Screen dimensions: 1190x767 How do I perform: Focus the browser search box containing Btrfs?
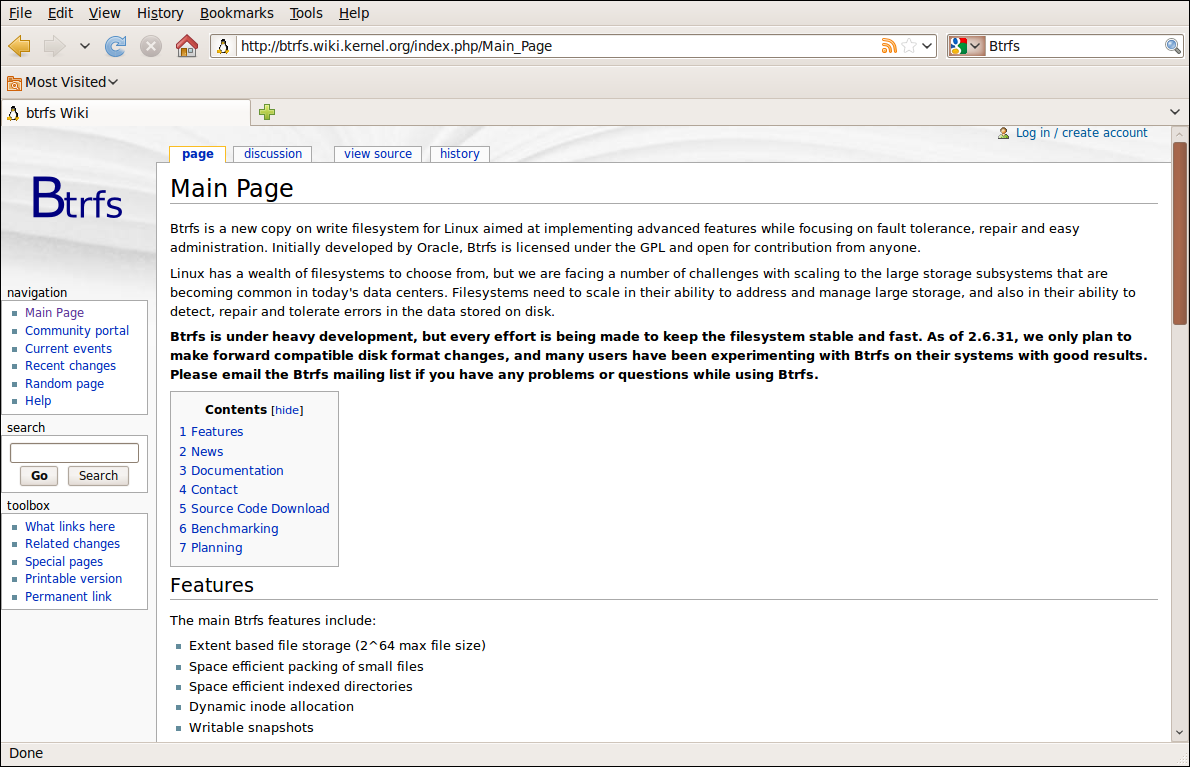[x=1074, y=46]
